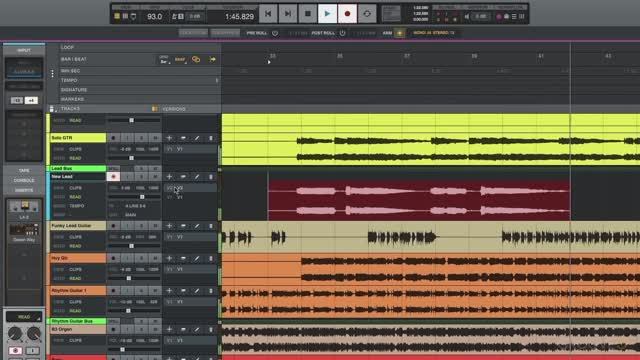Arm record on Rhythm Guitar 1

(113, 291)
